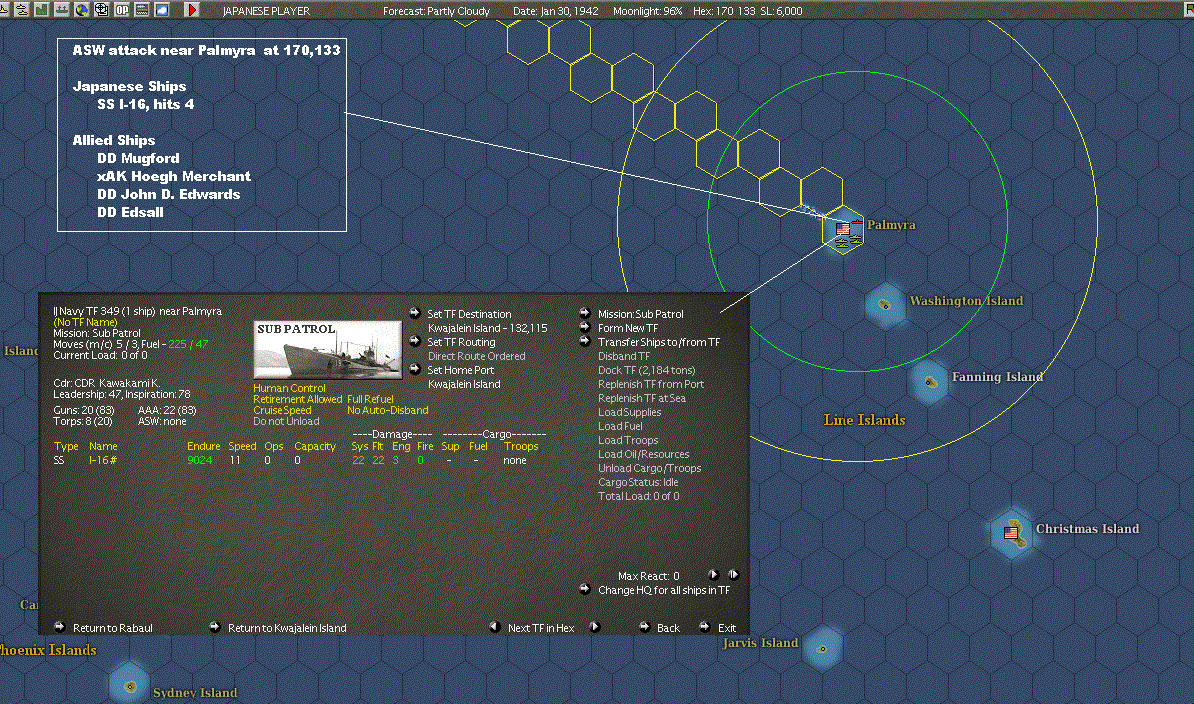Screen dimensions: 1194x704
Task: Click the Dock TF (2,184 tons) option
Action: tap(646, 370)
